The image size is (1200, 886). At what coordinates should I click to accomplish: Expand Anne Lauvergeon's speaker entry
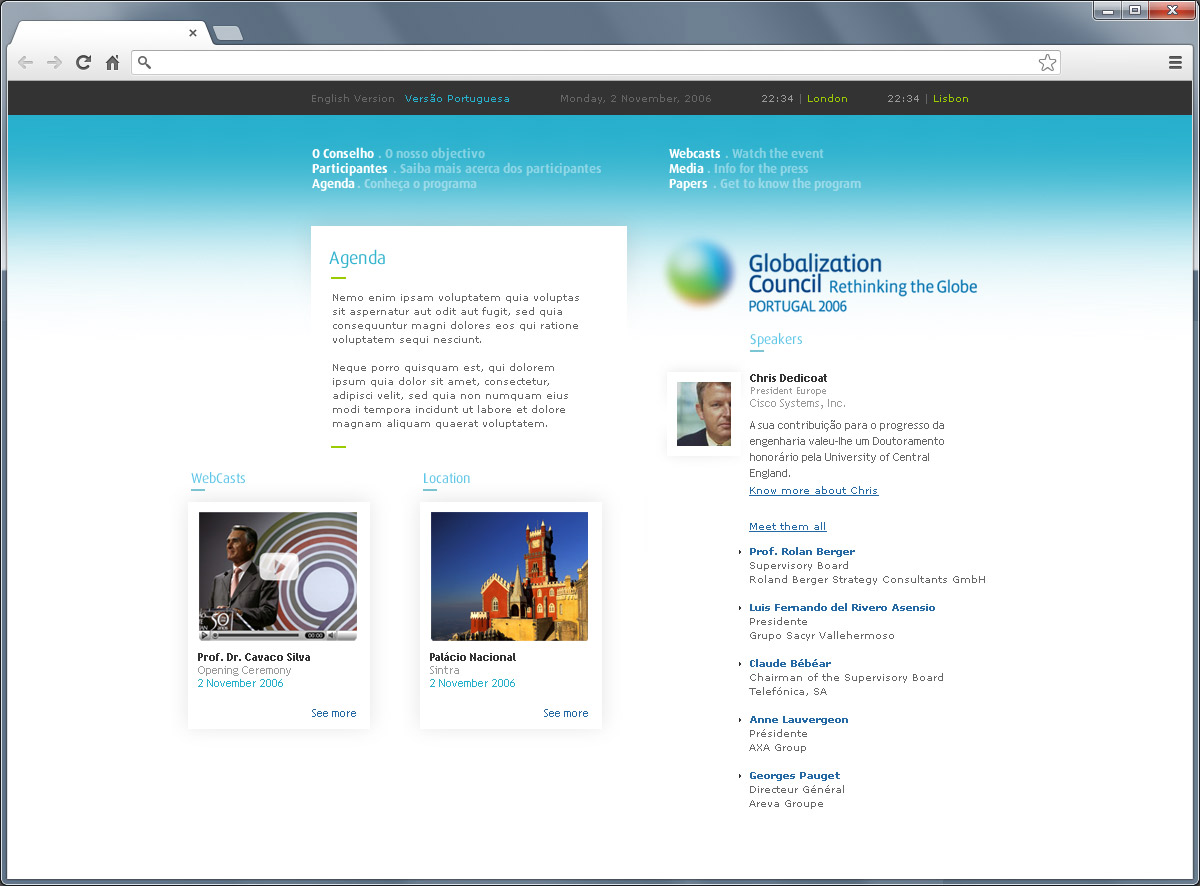(798, 719)
